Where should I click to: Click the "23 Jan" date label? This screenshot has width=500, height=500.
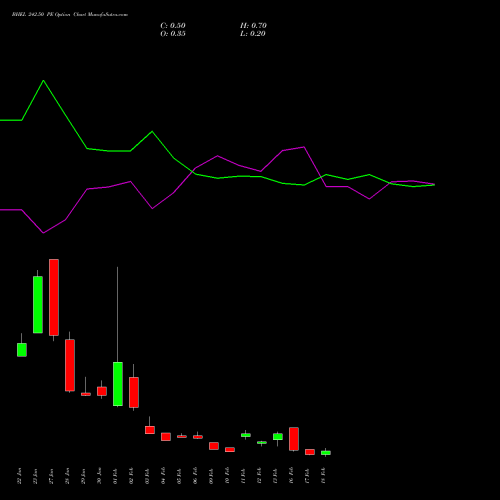click(x=35, y=476)
